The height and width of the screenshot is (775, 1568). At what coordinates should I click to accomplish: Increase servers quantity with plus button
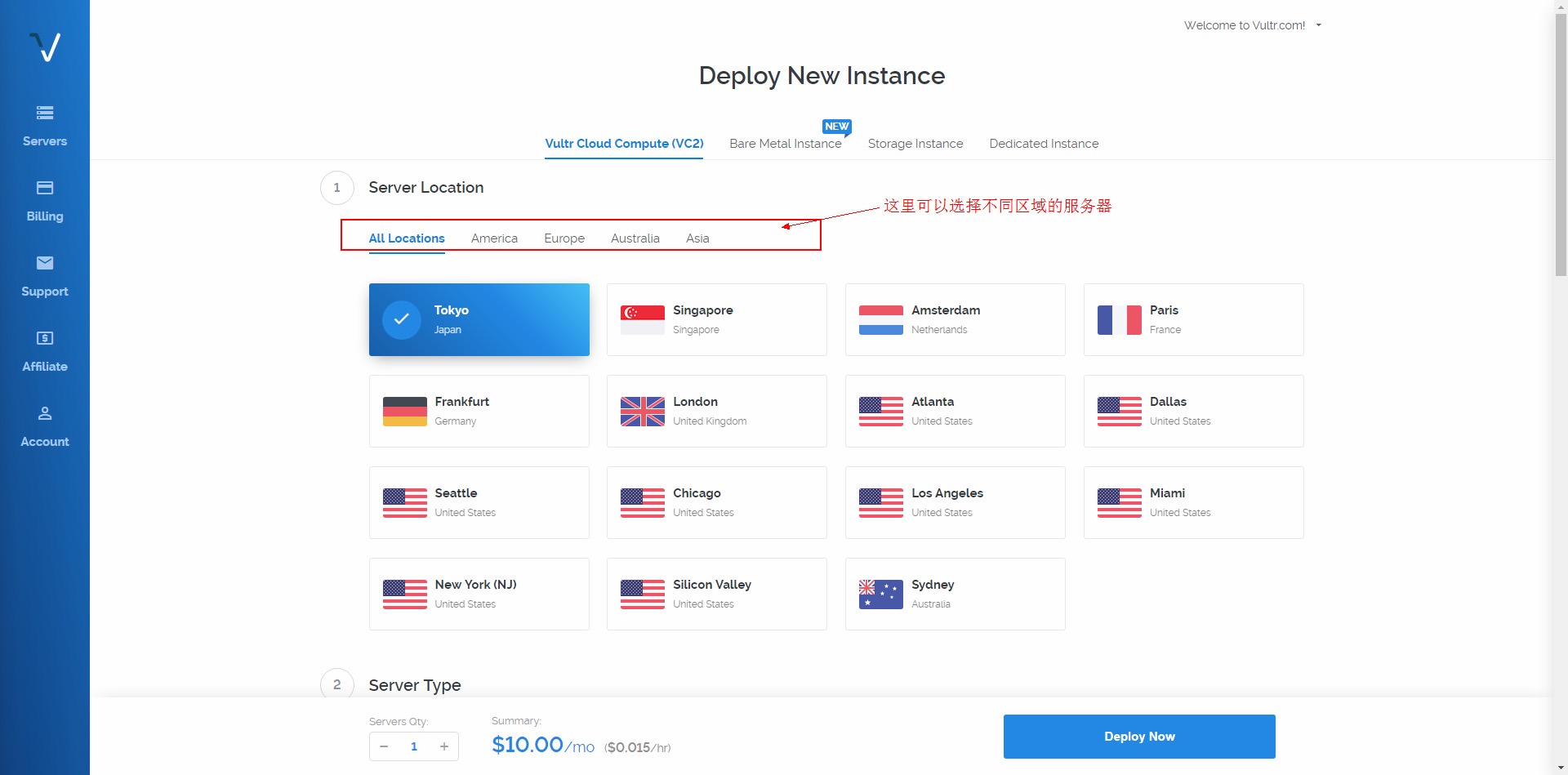click(x=444, y=746)
